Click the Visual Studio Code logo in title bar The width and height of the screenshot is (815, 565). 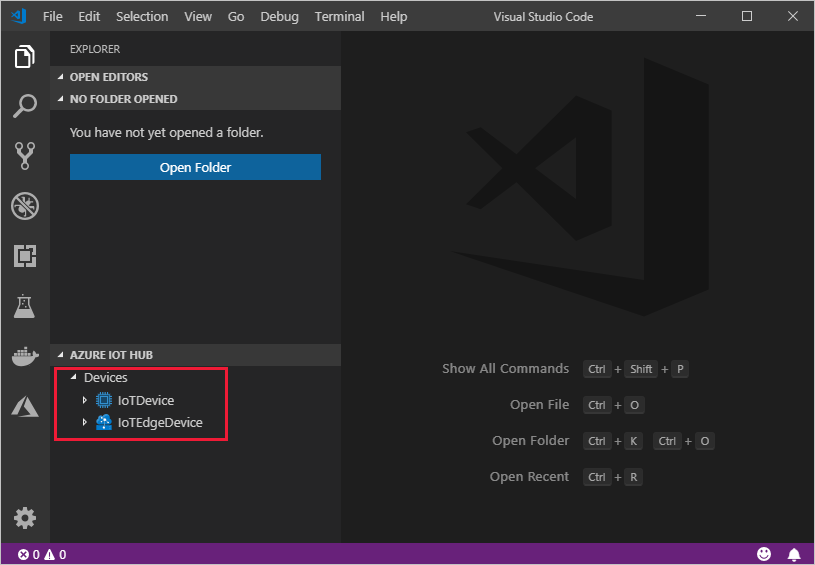(19, 16)
